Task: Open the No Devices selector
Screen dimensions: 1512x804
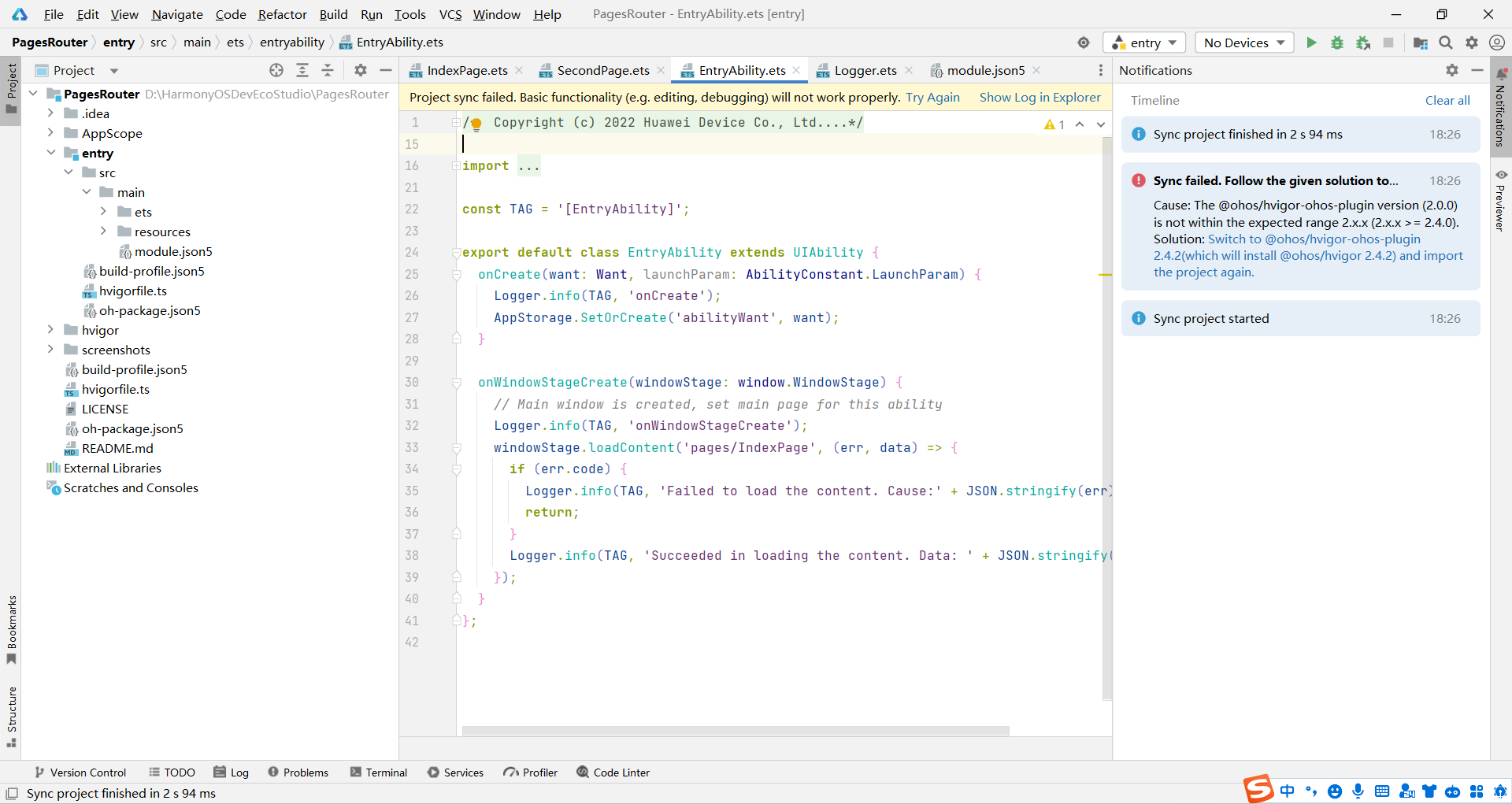Action: [x=1244, y=43]
